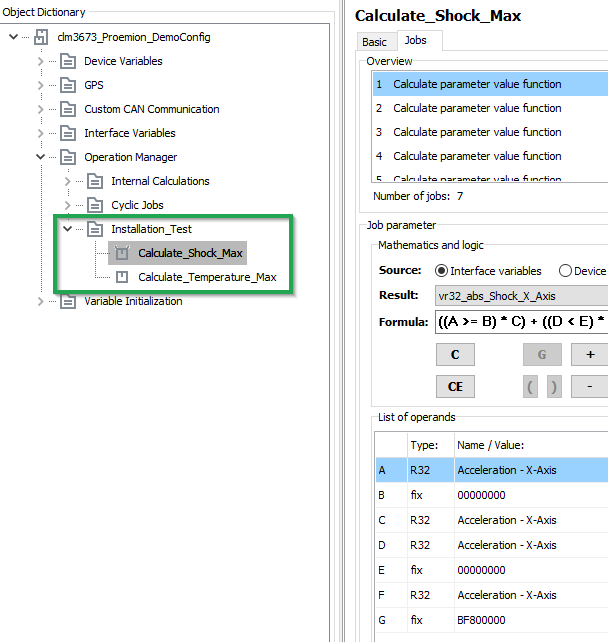Click the Variable Initialization folder icon
Screen dimensions: 608x642
click(x=68, y=301)
